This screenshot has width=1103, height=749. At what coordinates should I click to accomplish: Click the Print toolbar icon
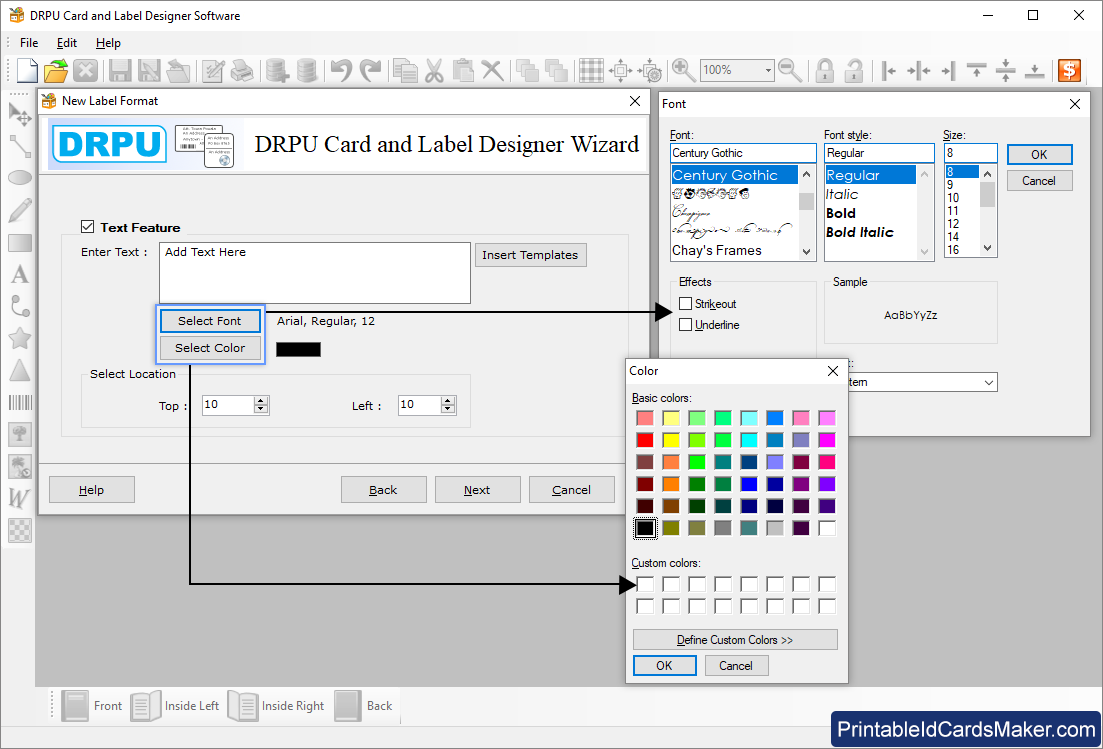pyautogui.click(x=242, y=70)
